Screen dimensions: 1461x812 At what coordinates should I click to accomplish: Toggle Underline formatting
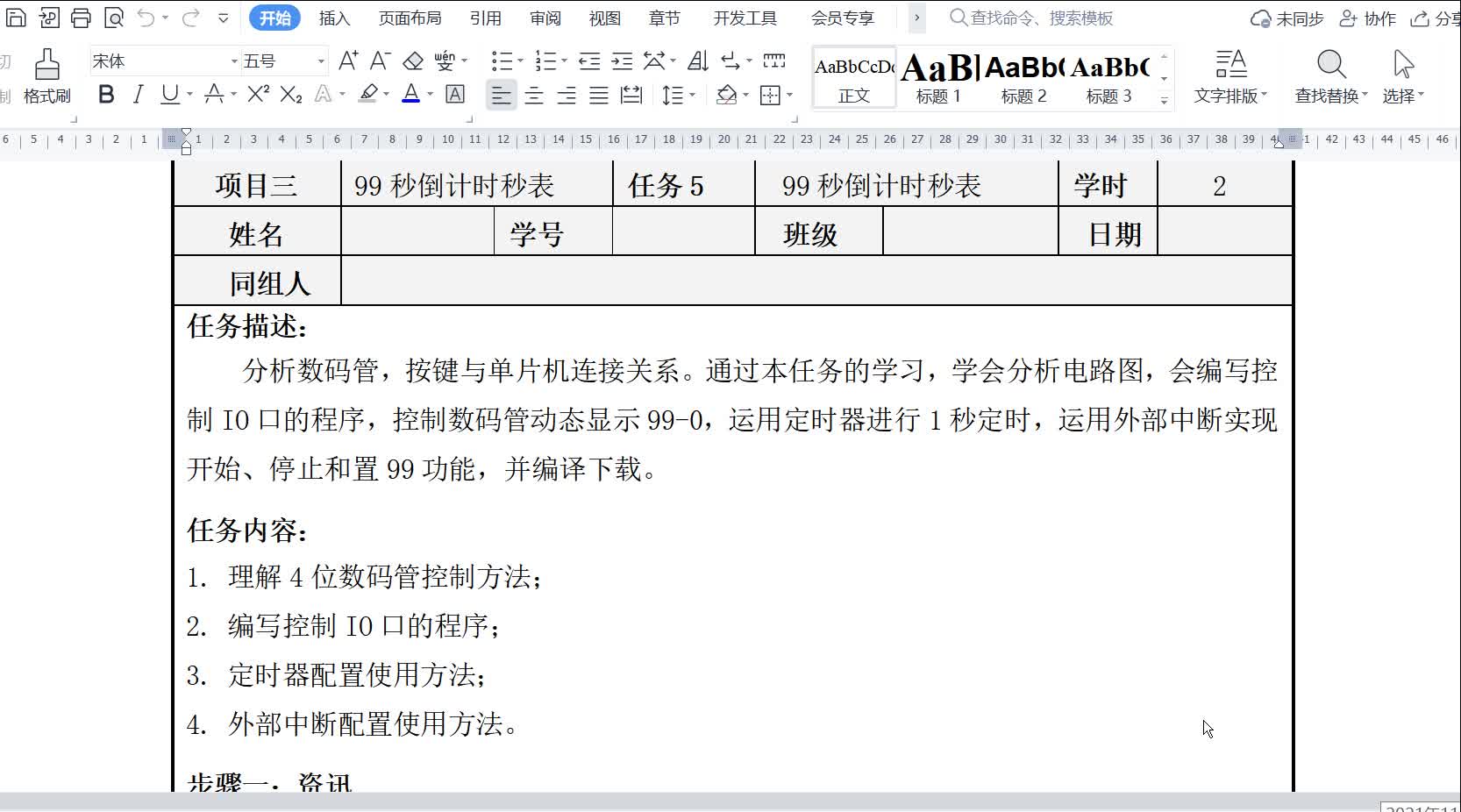tap(170, 94)
